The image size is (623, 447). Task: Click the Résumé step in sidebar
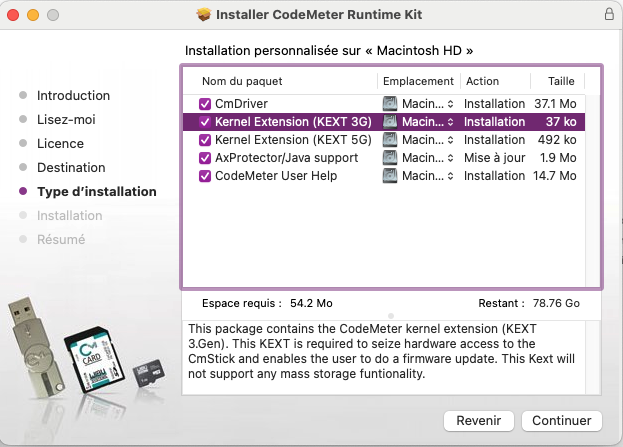[x=61, y=239]
